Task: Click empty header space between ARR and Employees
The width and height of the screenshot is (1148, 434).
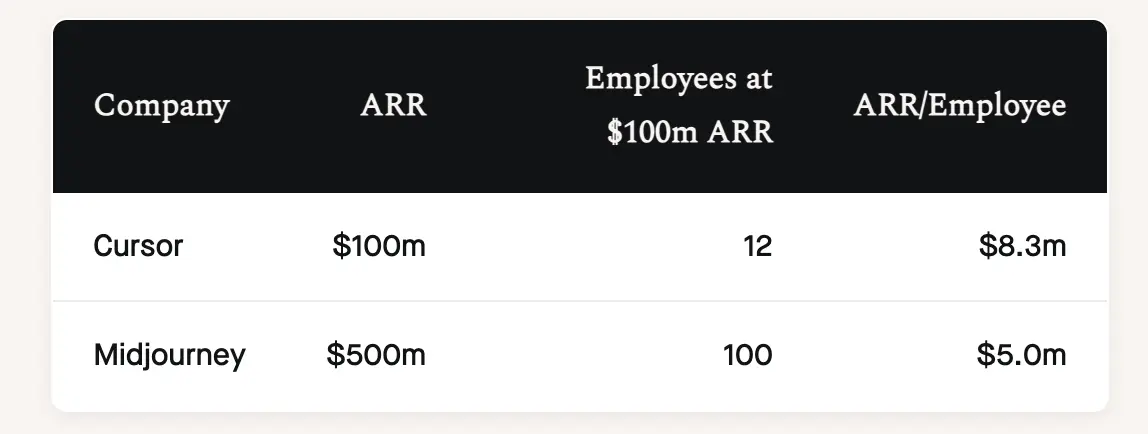Action: click(x=505, y=106)
